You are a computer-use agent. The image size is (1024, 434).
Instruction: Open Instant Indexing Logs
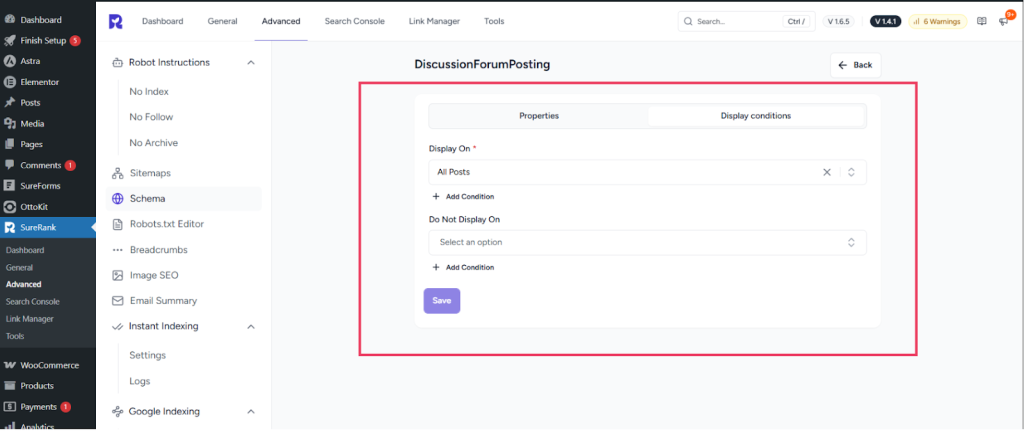(140, 381)
